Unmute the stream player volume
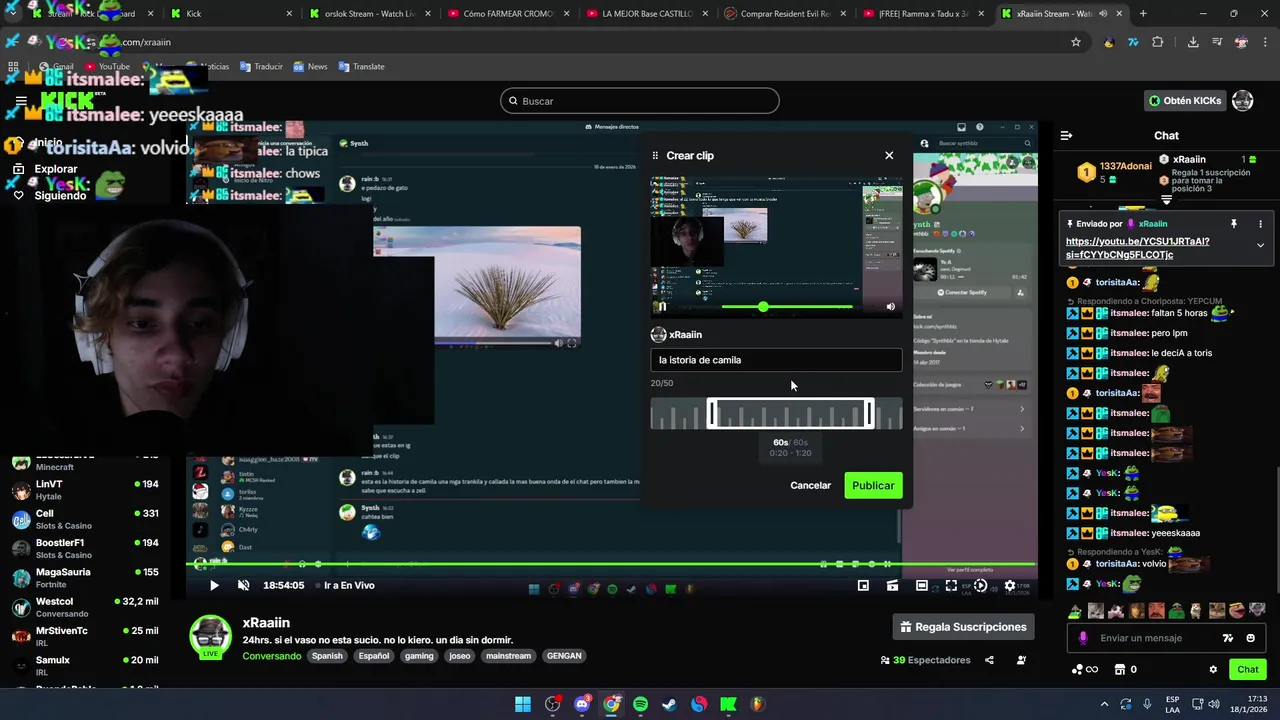1280x720 pixels. coord(243,586)
